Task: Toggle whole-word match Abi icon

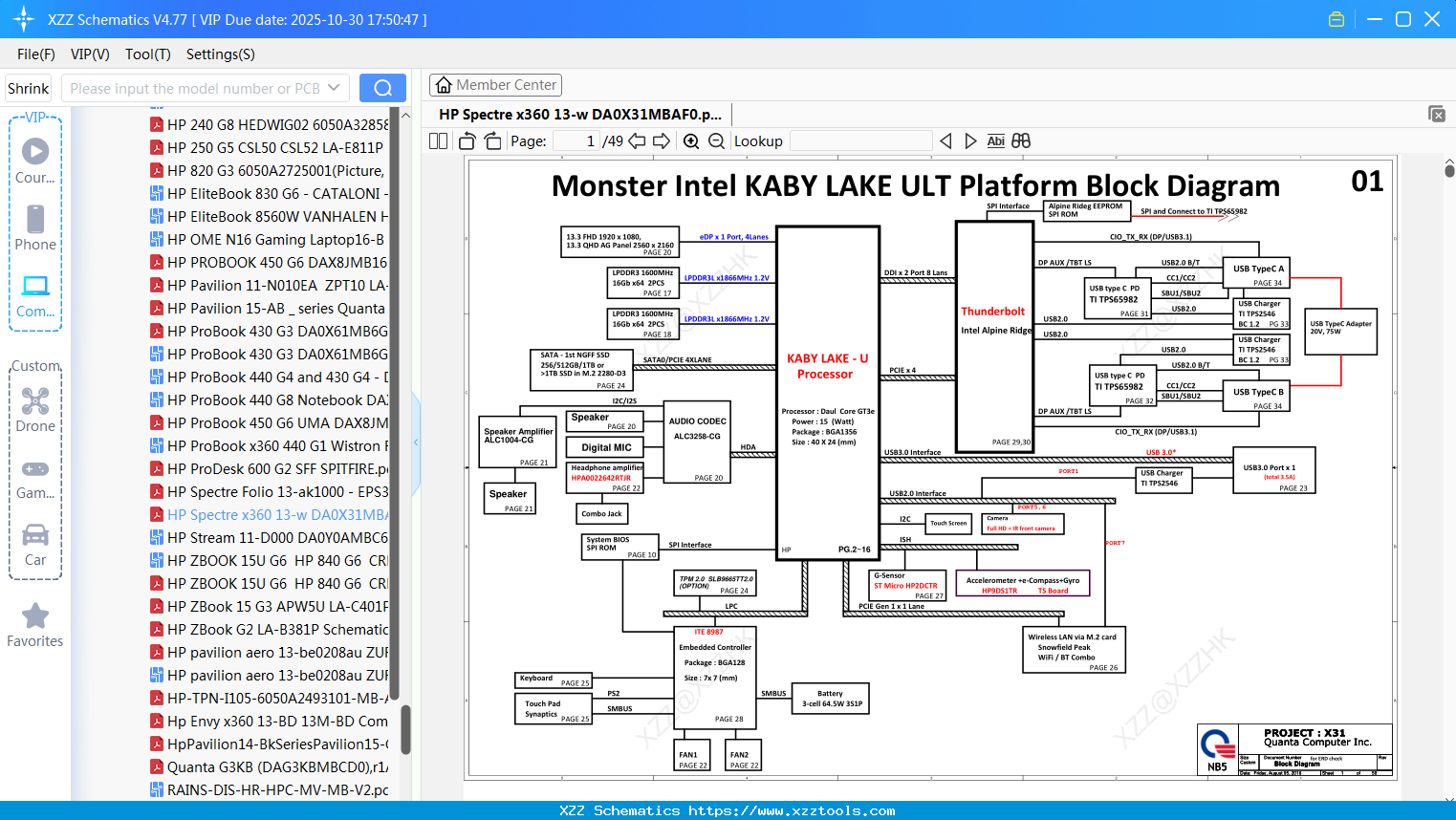Action: tap(995, 140)
